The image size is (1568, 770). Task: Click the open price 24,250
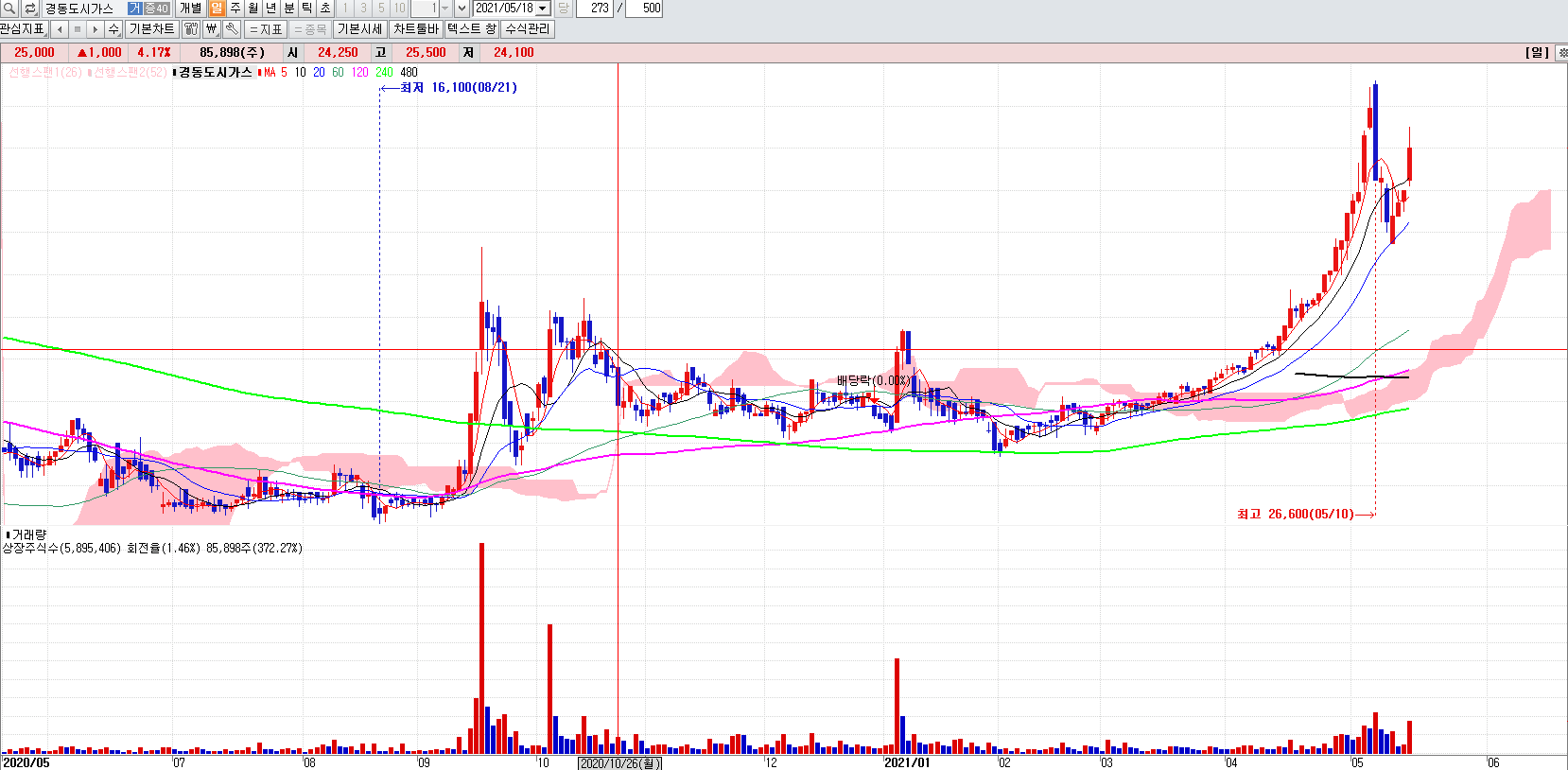pos(338,53)
